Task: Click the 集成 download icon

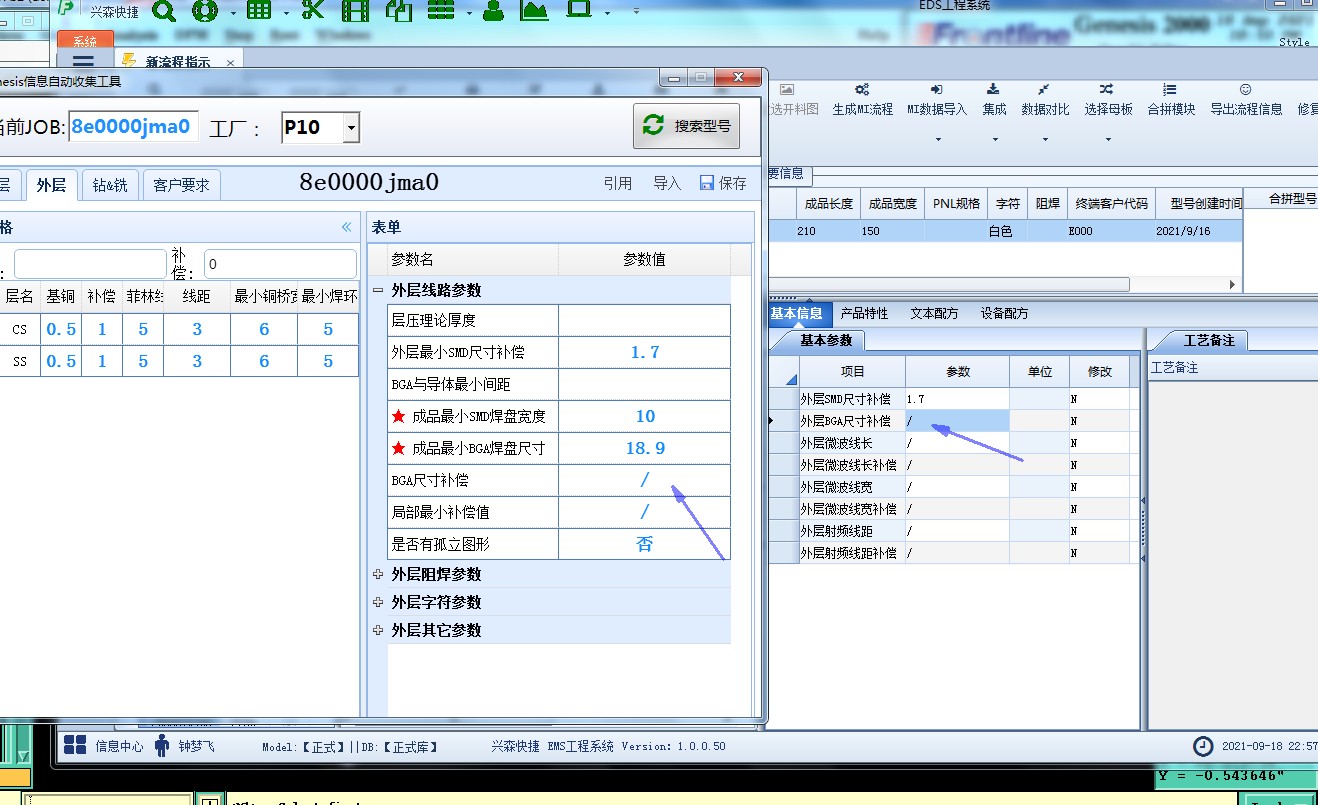Action: click(993, 89)
